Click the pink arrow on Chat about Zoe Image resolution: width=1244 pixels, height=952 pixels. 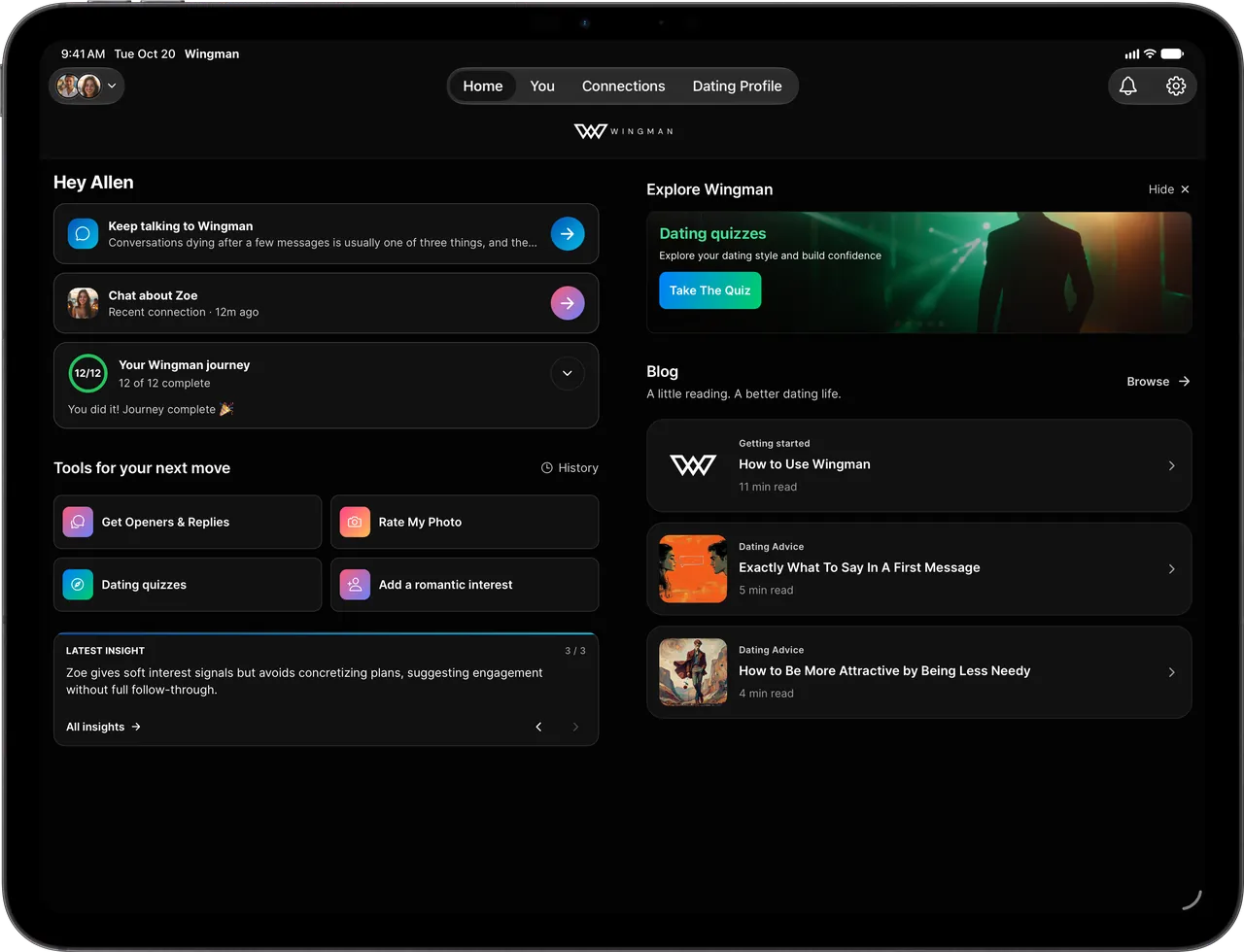coord(568,303)
